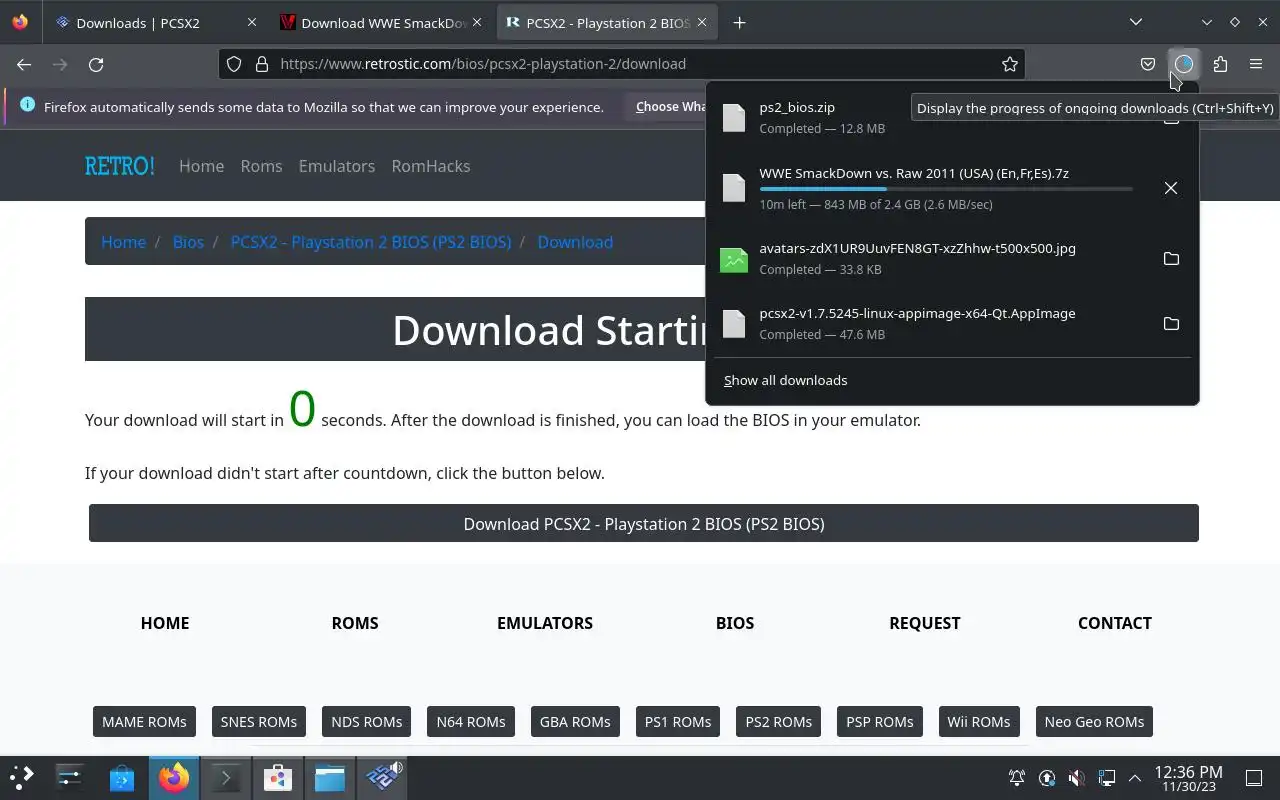
Task: Open Emulators in the site navbar
Action: 337,166
